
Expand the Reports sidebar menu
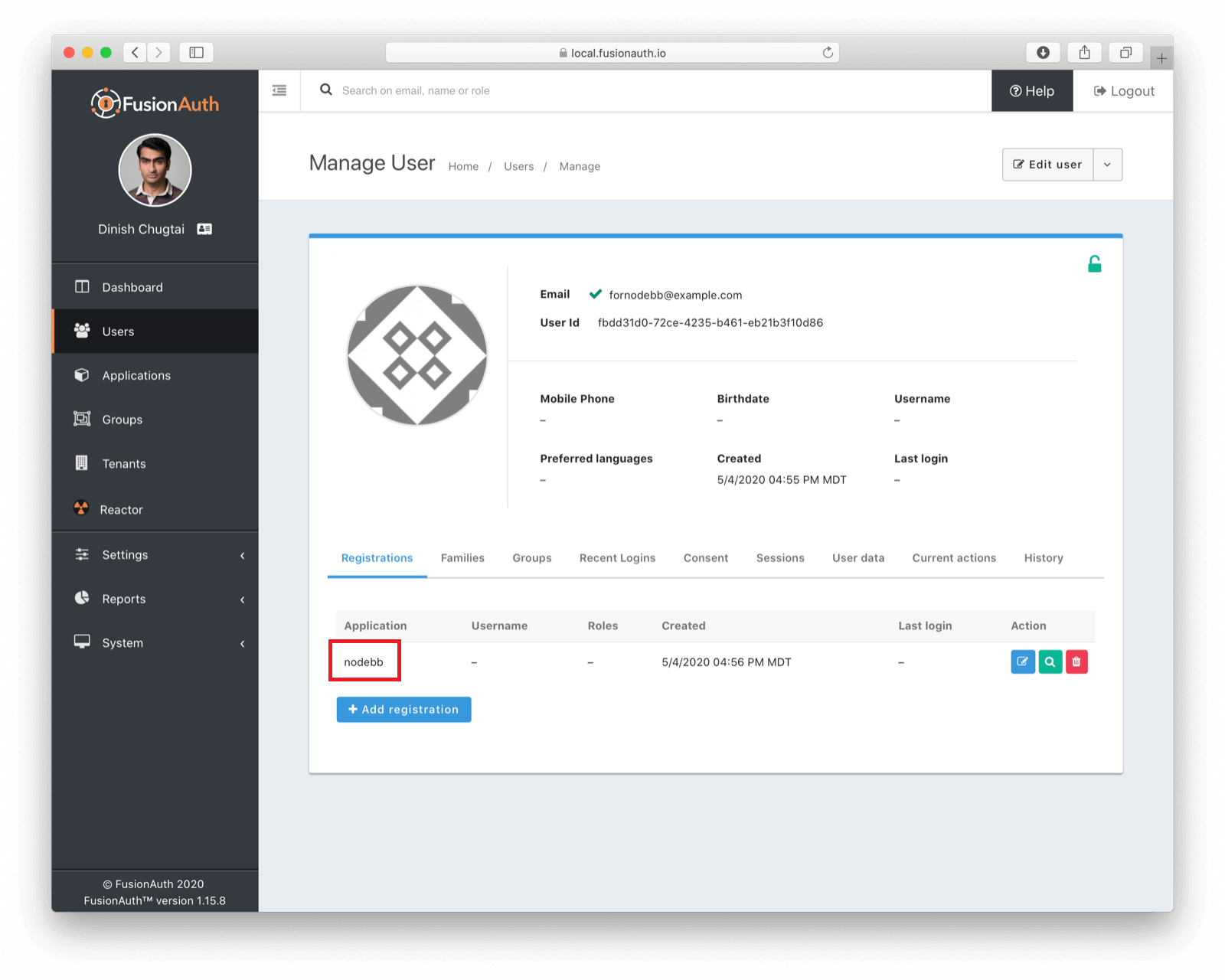coord(155,599)
